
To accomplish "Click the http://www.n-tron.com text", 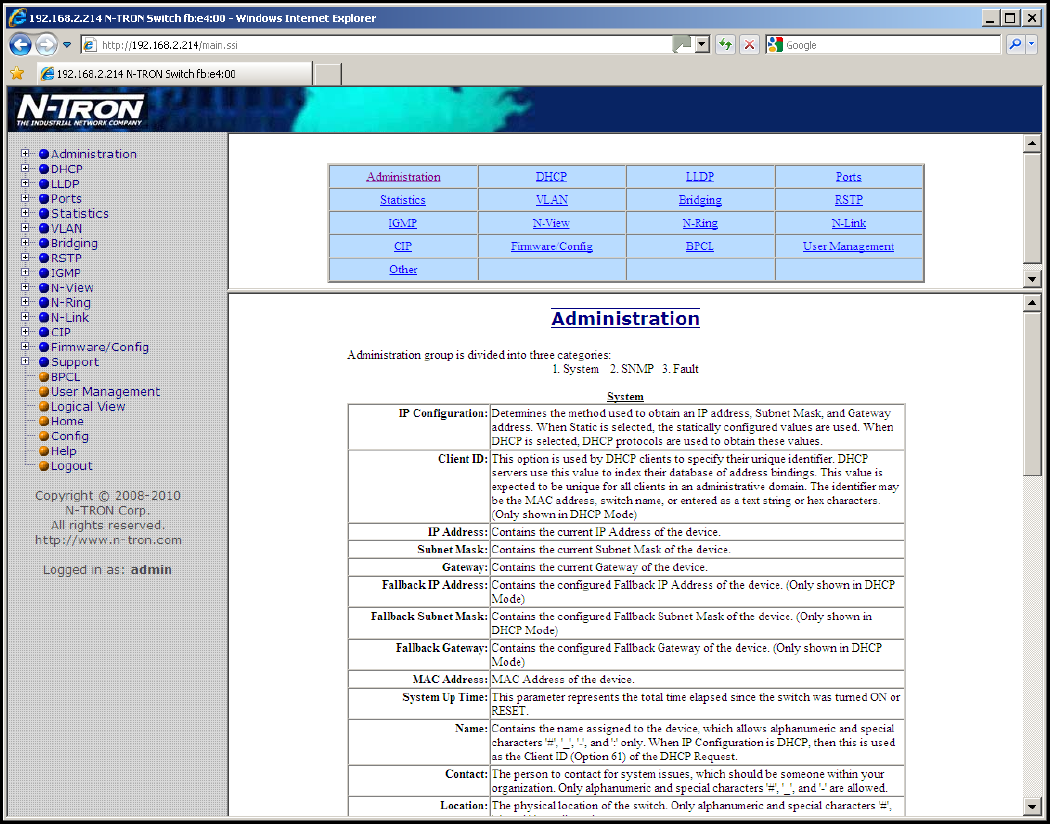I will coord(108,540).
